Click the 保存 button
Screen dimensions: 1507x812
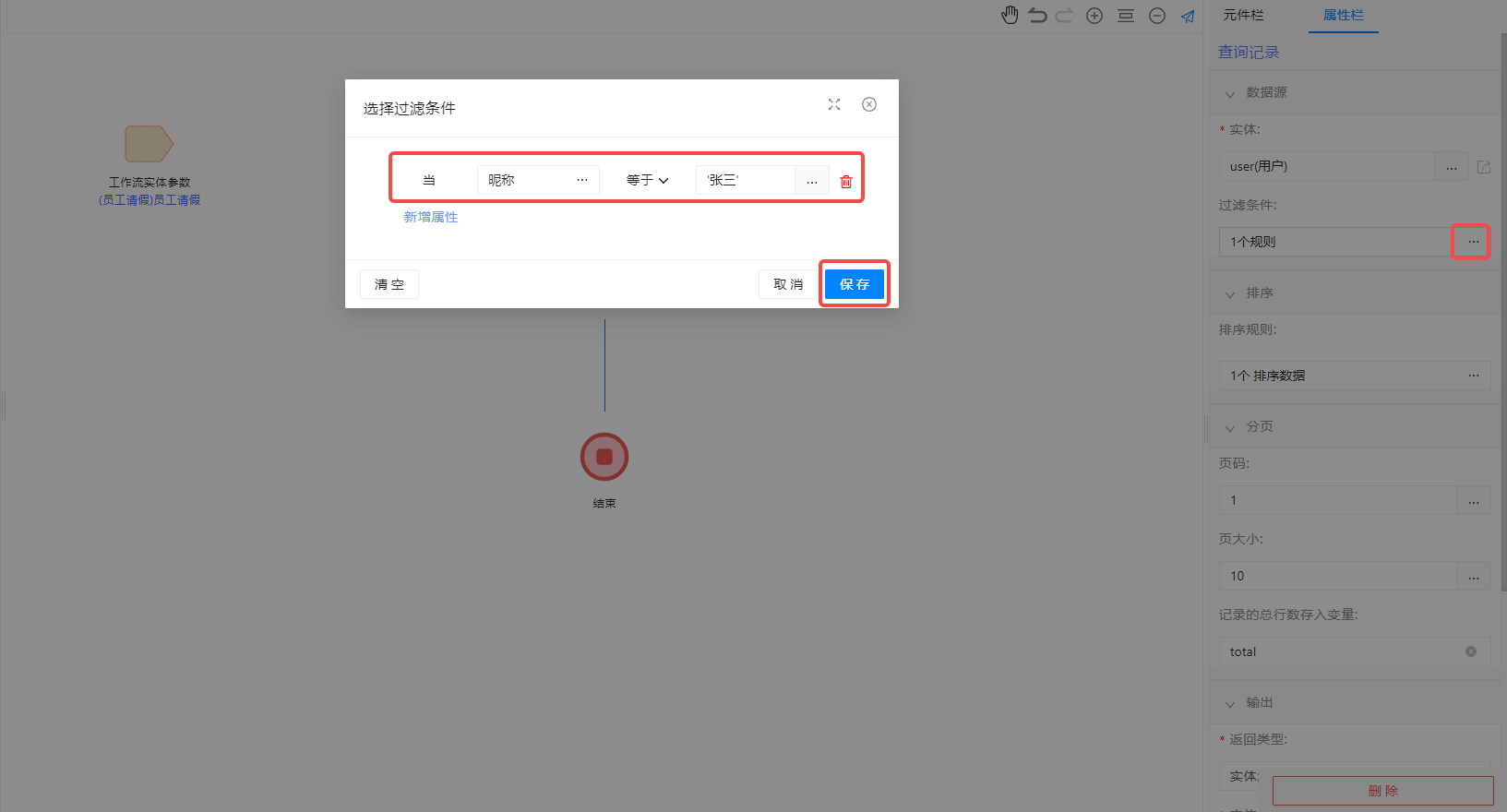[x=855, y=284]
